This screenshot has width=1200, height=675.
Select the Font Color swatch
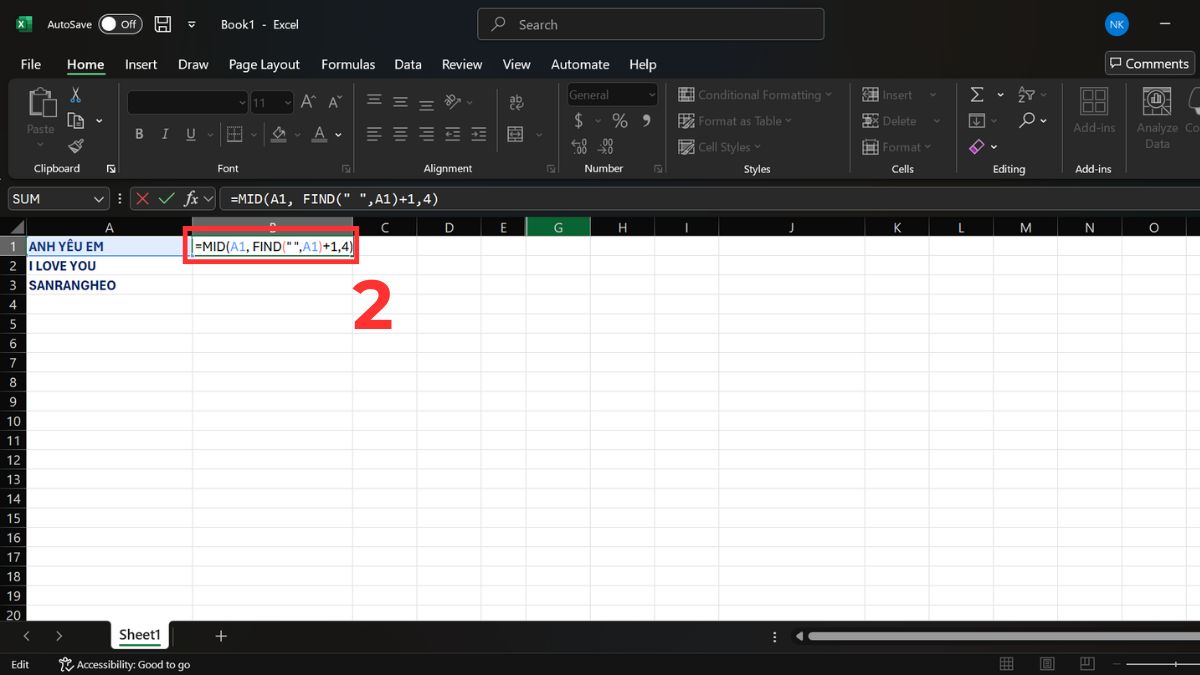[x=318, y=134]
